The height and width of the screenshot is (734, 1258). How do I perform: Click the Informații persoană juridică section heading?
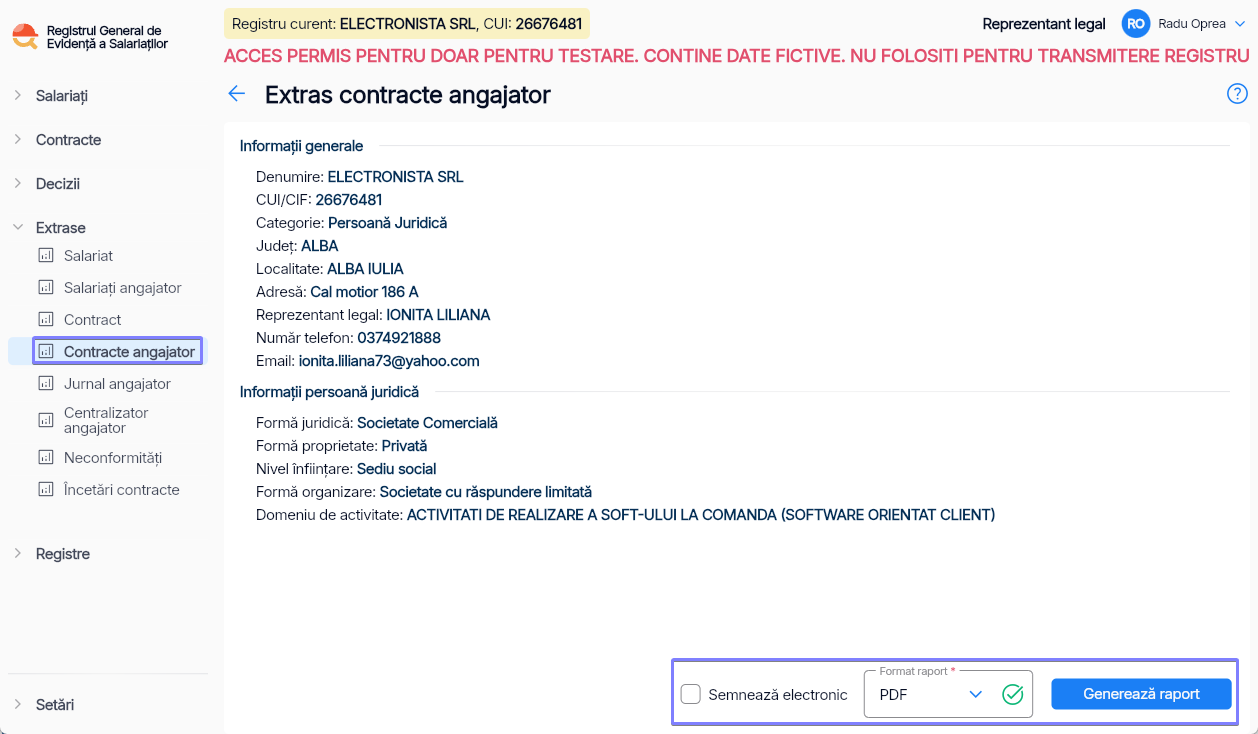[x=329, y=392]
